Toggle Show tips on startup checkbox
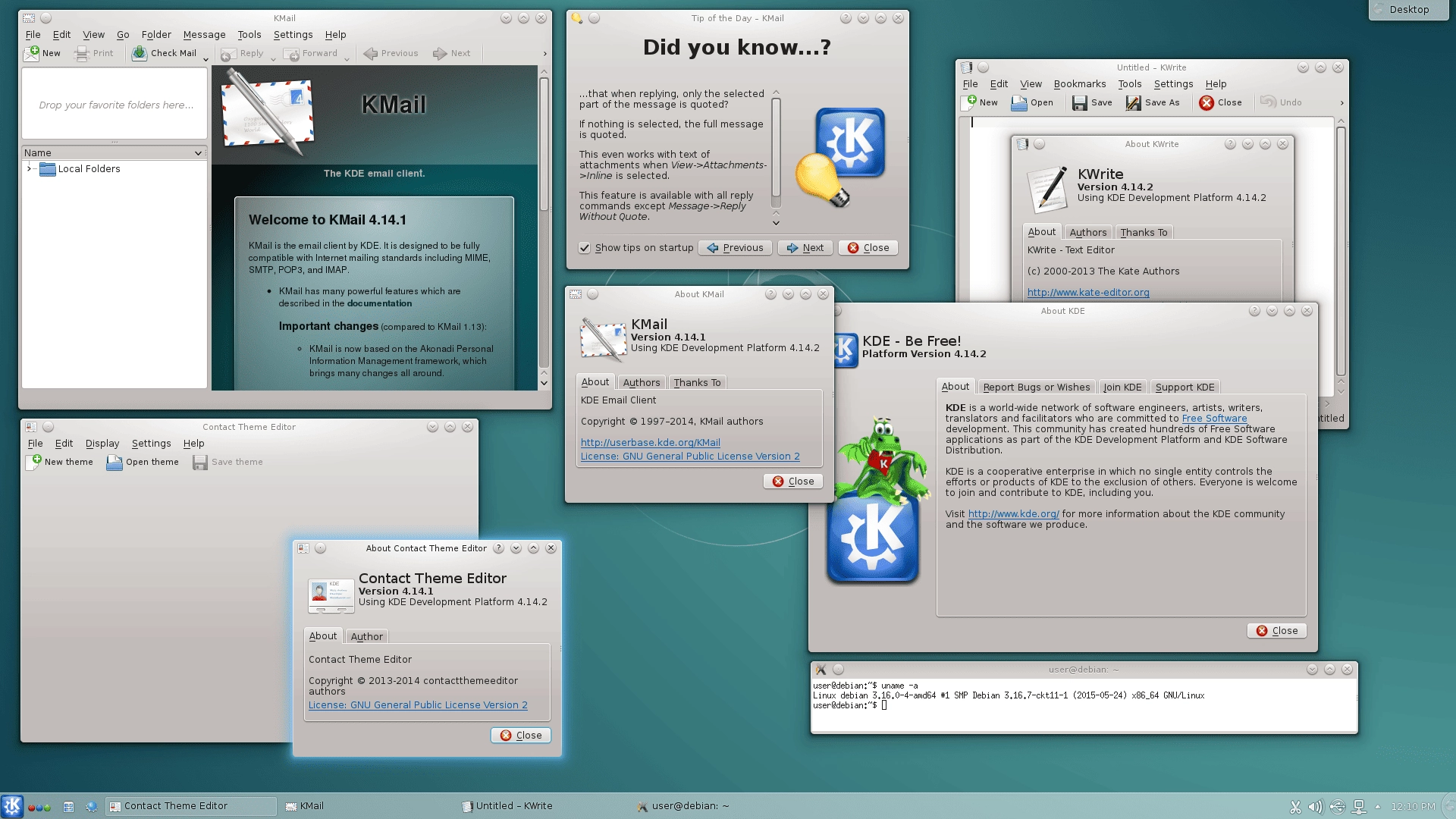Viewport: 1456px width, 819px height. 585,248
